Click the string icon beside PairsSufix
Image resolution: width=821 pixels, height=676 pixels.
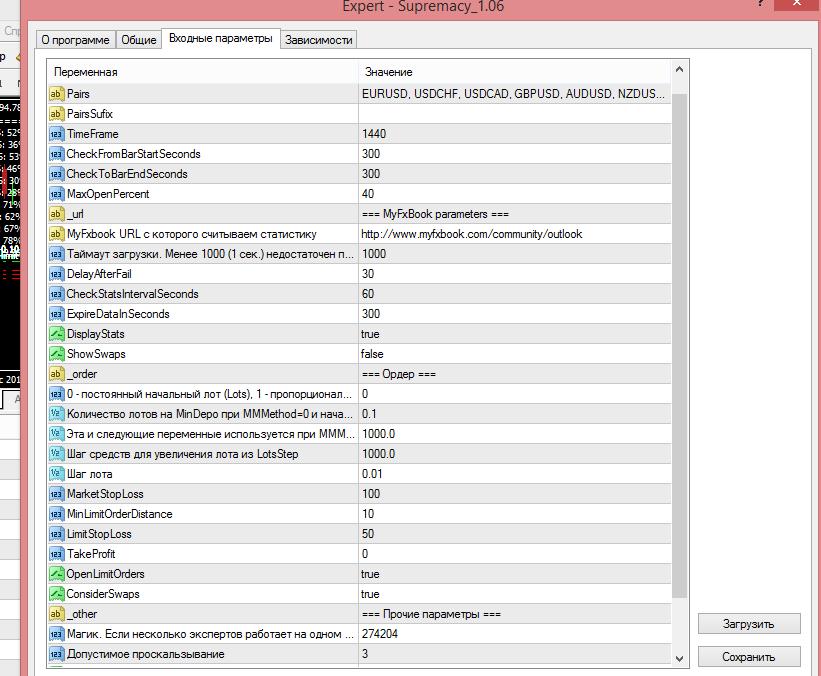(x=56, y=114)
